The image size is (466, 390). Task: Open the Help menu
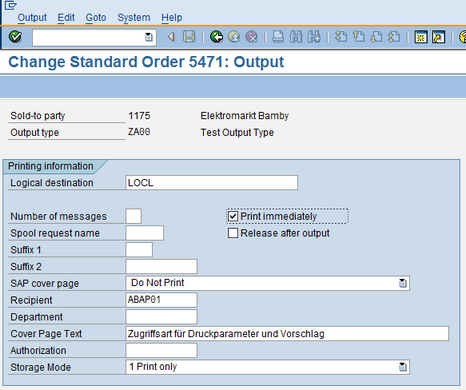[172, 17]
